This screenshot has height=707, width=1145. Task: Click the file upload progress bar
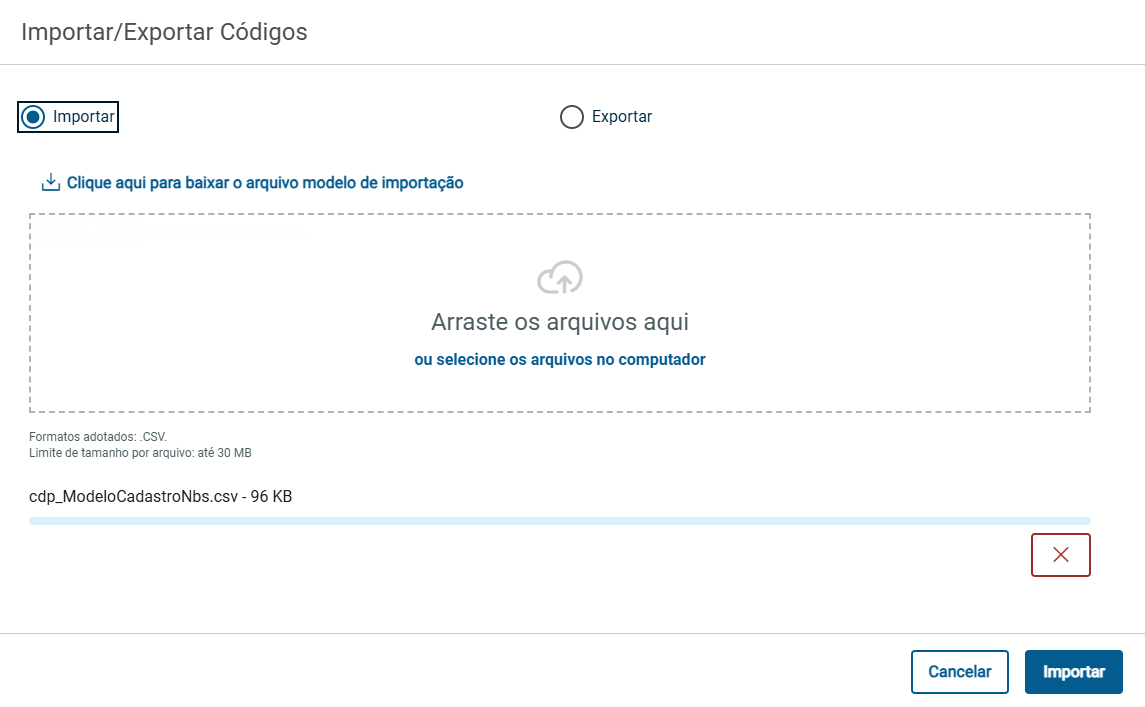[x=560, y=521]
